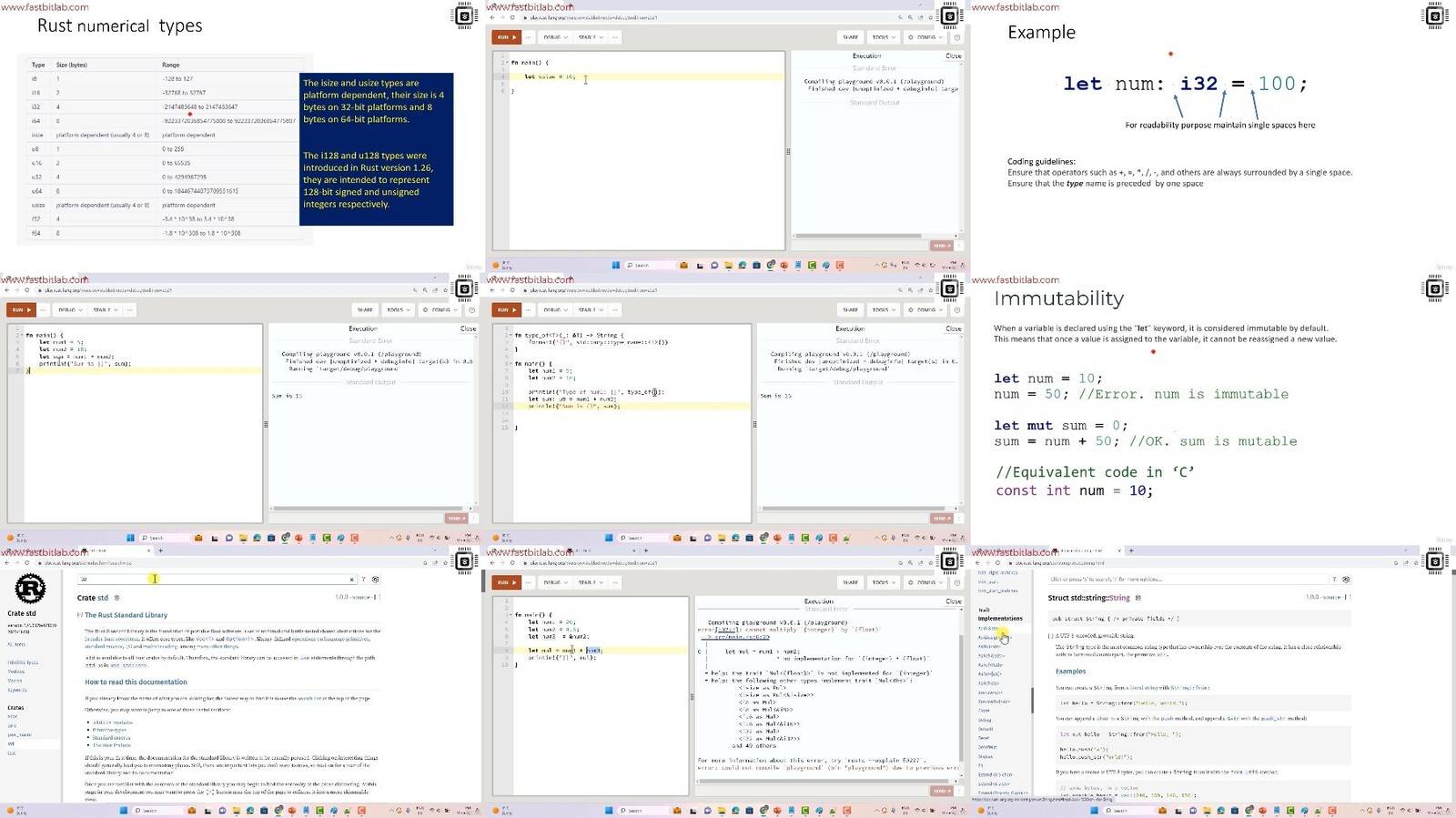The width and height of the screenshot is (1456, 818).
Task: Click search field on Crate std docs page
Action: click(217, 579)
